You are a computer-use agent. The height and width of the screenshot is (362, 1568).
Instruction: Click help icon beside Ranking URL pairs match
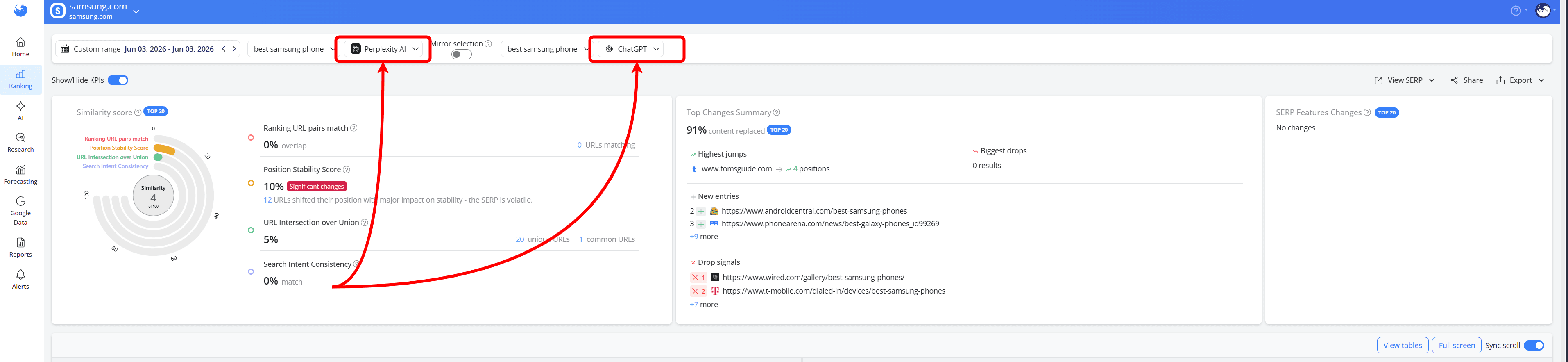coord(353,128)
